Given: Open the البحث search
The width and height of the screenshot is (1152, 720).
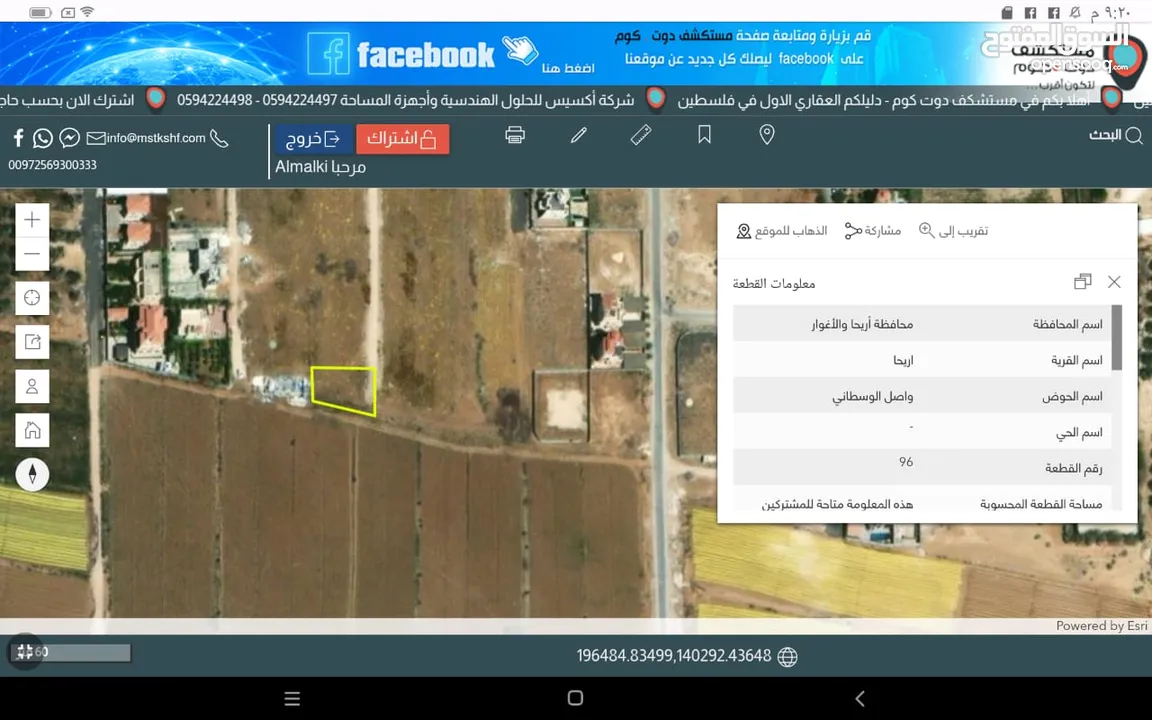Looking at the screenshot, I should coord(1116,135).
